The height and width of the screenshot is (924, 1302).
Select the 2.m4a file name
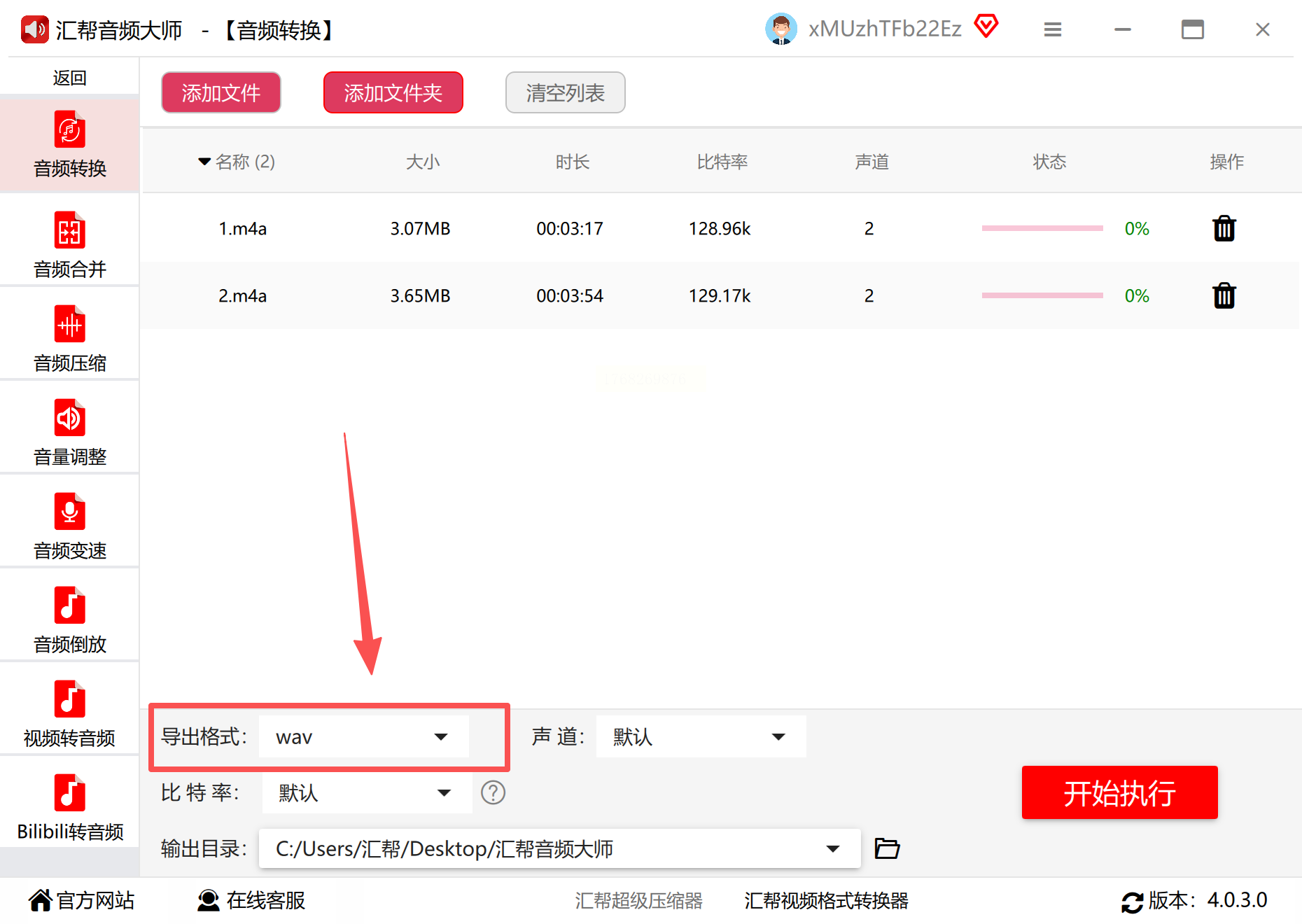pyautogui.click(x=243, y=295)
